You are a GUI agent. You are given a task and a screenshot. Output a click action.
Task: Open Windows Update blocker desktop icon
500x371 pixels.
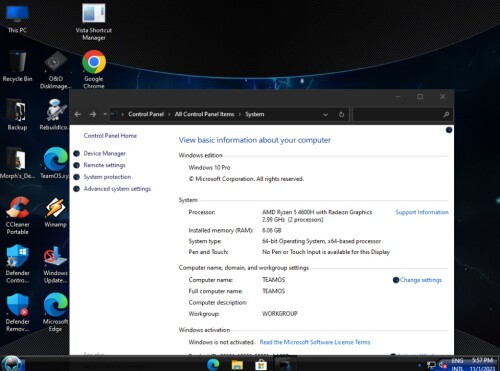(55, 264)
